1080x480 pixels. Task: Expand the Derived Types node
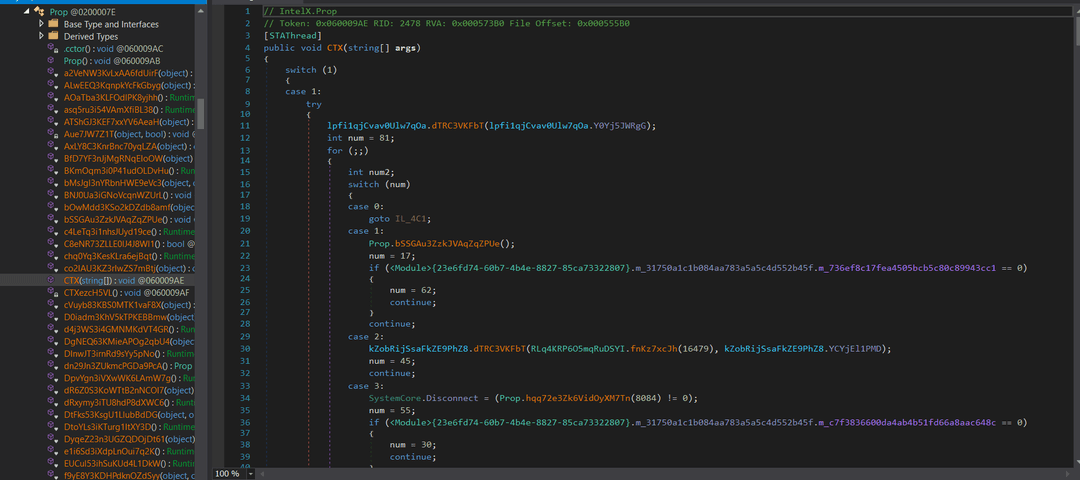(x=41, y=36)
